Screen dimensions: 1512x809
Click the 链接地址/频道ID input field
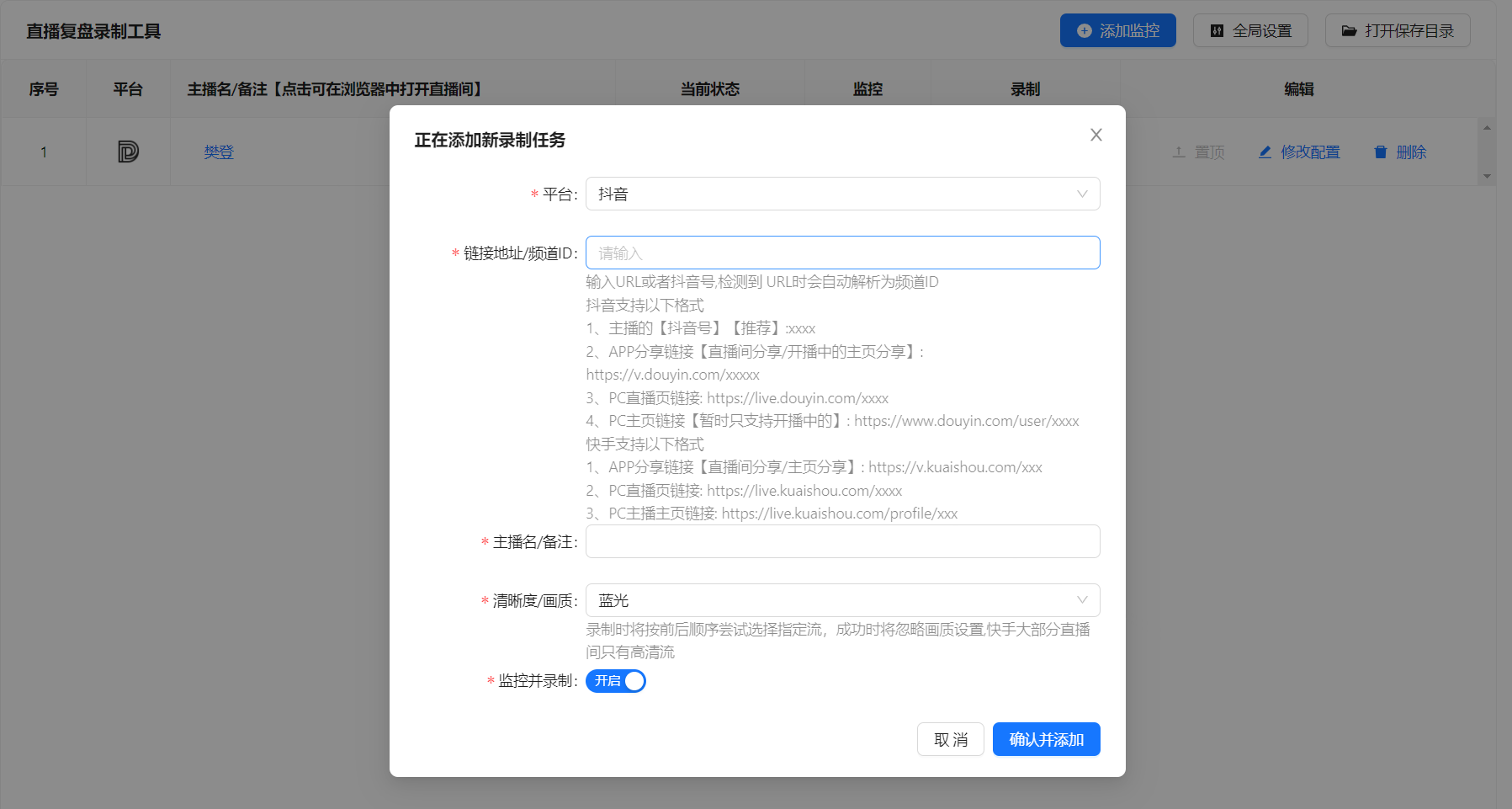pos(841,253)
